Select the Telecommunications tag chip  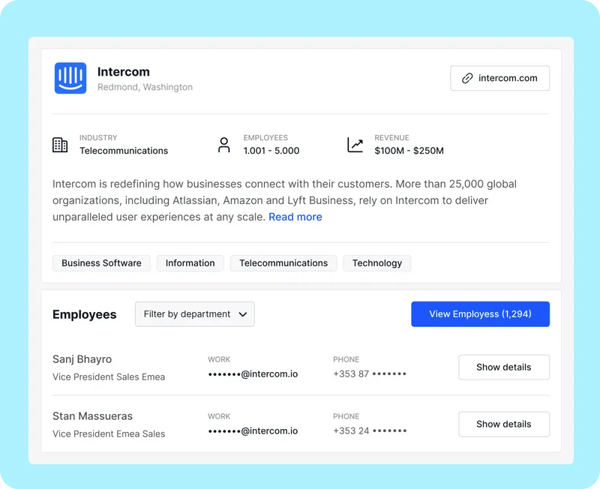point(284,263)
